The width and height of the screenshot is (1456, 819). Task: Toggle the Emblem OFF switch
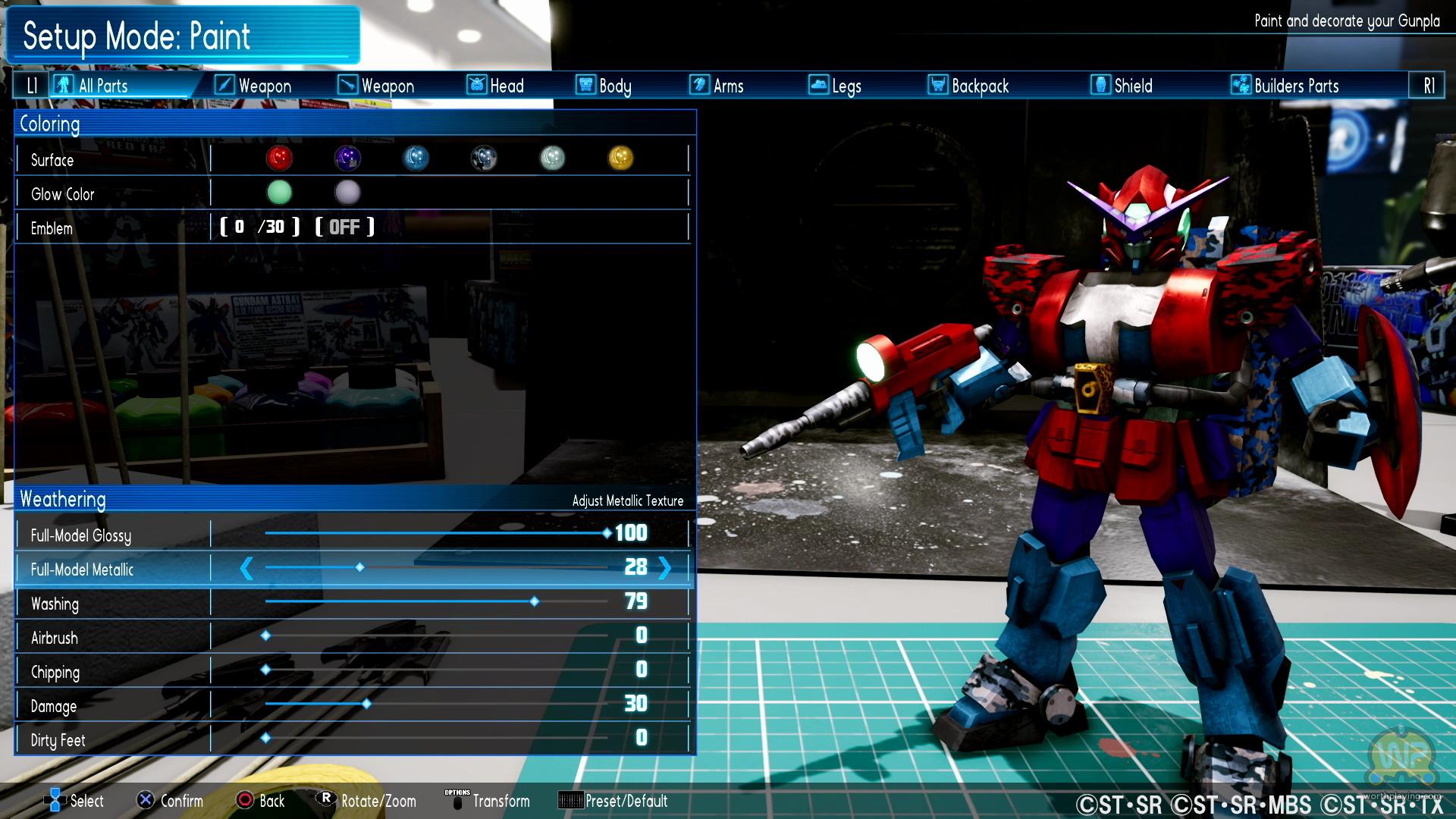[344, 227]
